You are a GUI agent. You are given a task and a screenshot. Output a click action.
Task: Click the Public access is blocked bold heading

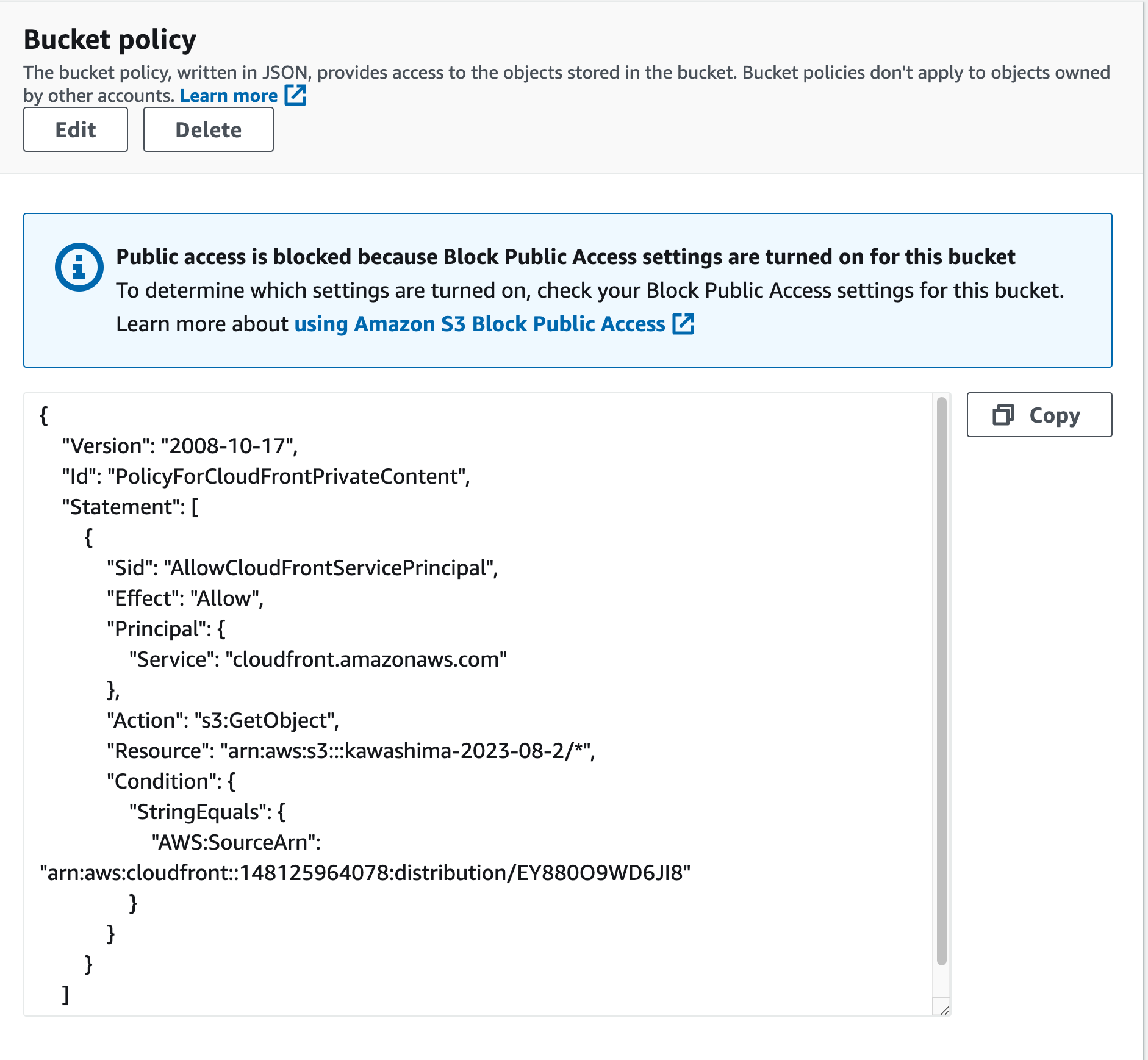coord(565,257)
